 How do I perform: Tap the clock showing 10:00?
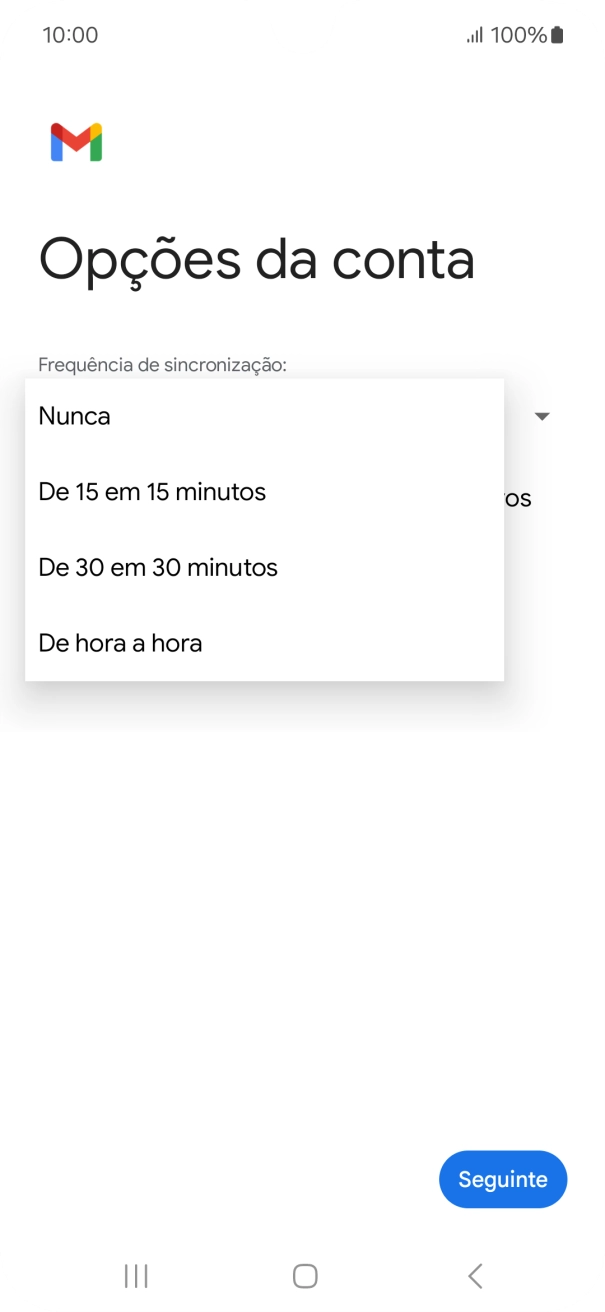pyautogui.click(x=70, y=34)
